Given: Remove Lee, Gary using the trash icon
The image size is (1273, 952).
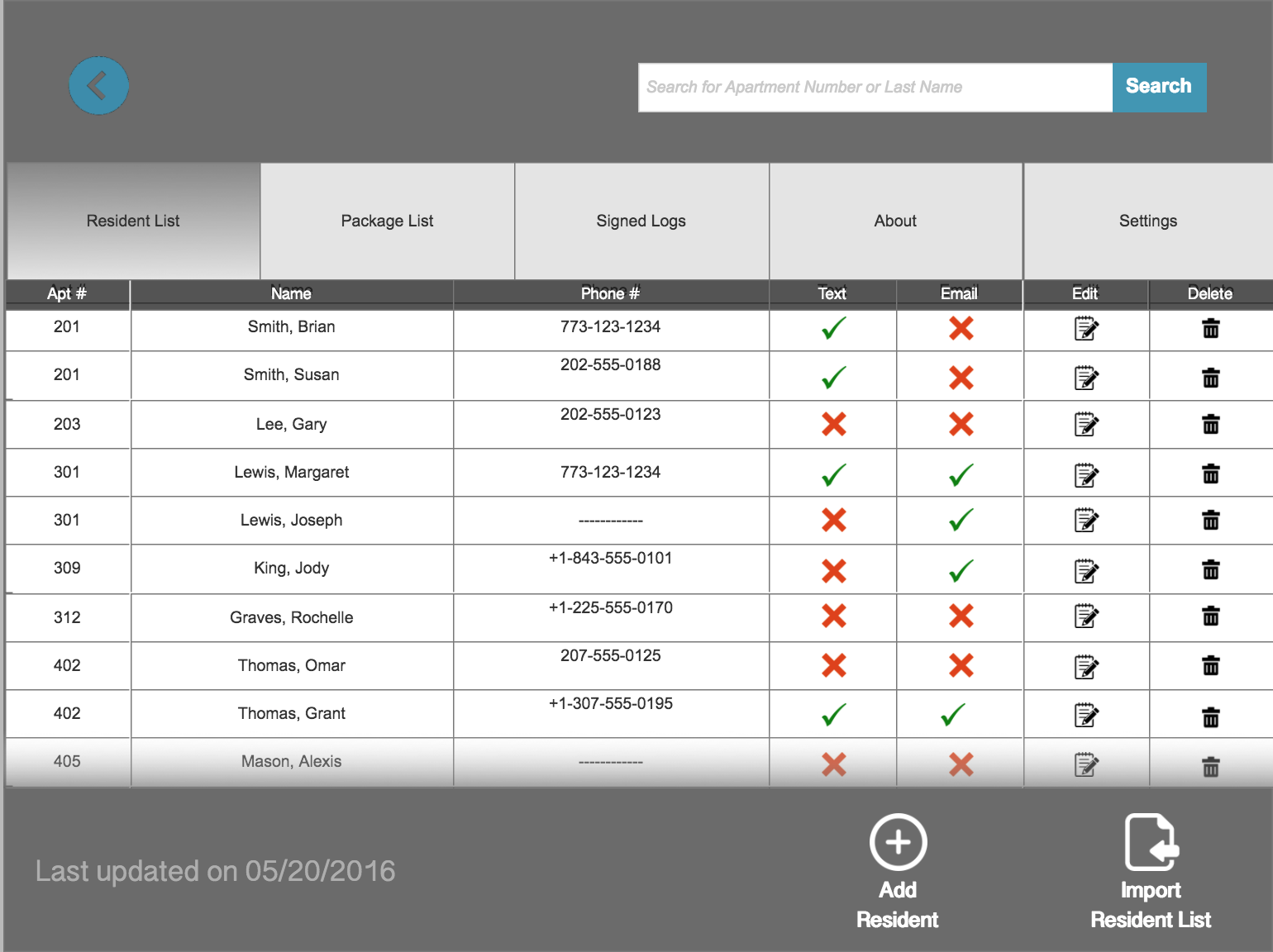Looking at the screenshot, I should click(x=1211, y=424).
